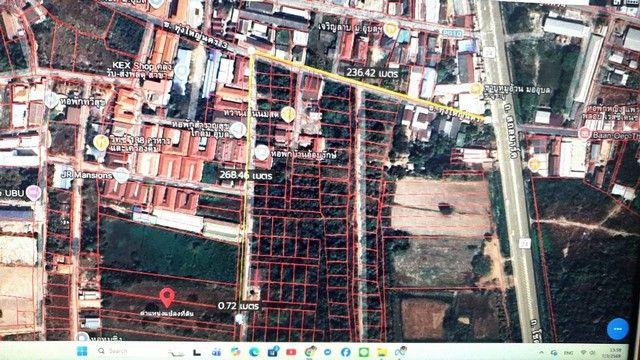The width and height of the screenshot is (640, 360).
Task: Open the blue round more-options button
Action: click(x=618, y=328)
